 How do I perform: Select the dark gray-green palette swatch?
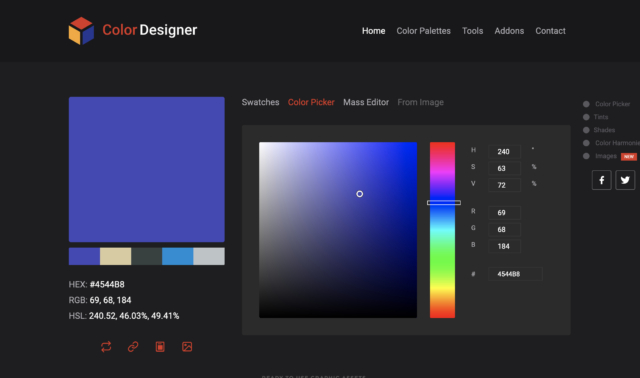(147, 256)
